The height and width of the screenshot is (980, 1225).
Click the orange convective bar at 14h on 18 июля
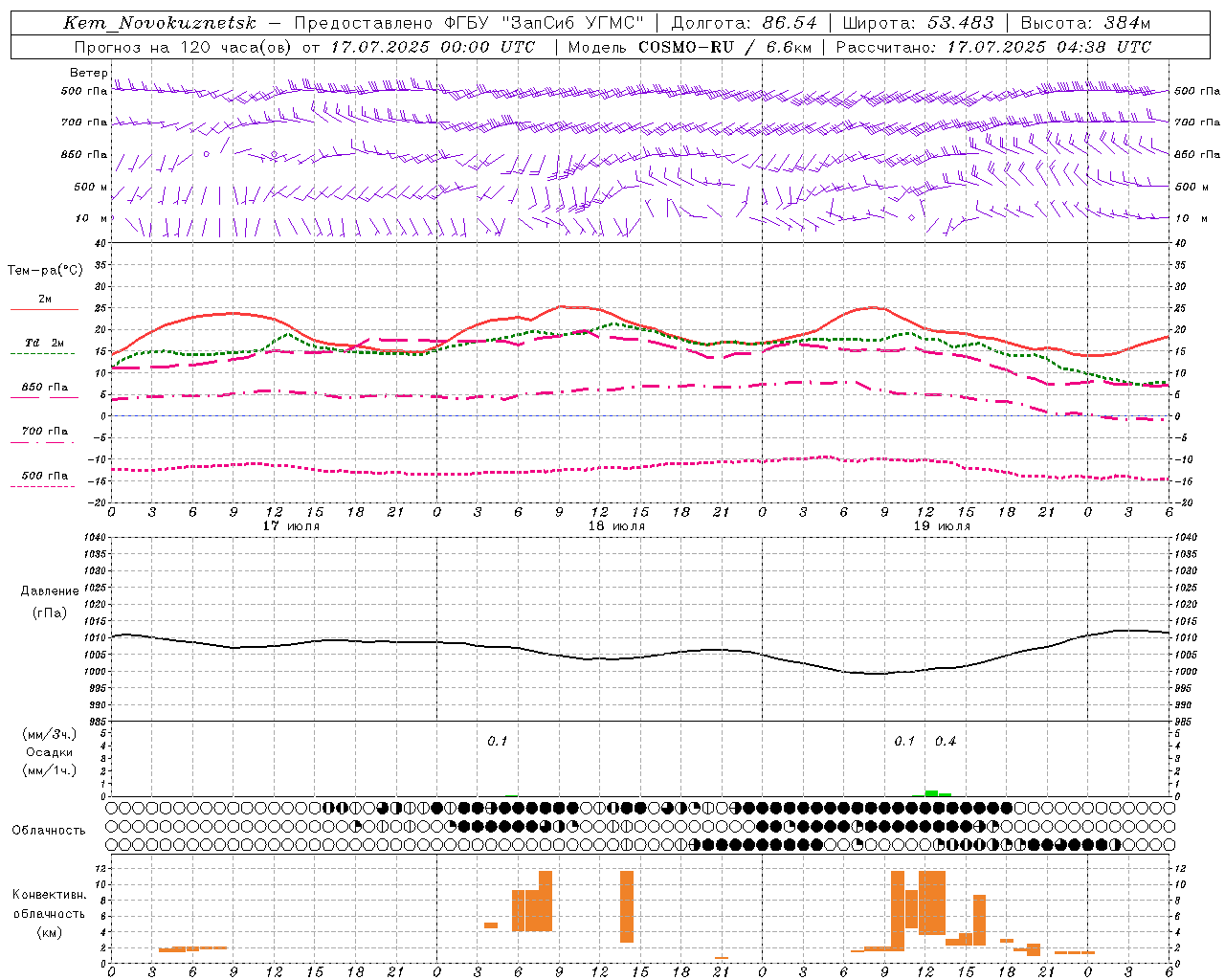(x=627, y=906)
